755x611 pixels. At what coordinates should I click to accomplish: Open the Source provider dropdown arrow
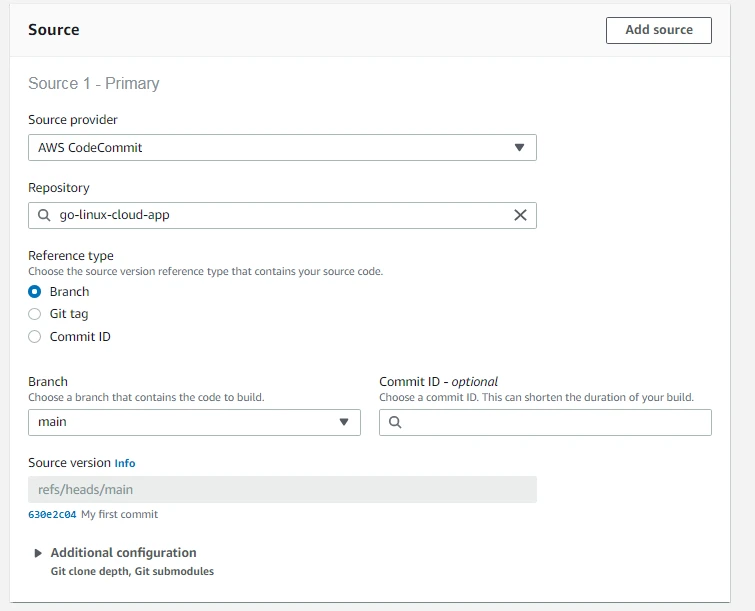point(519,148)
